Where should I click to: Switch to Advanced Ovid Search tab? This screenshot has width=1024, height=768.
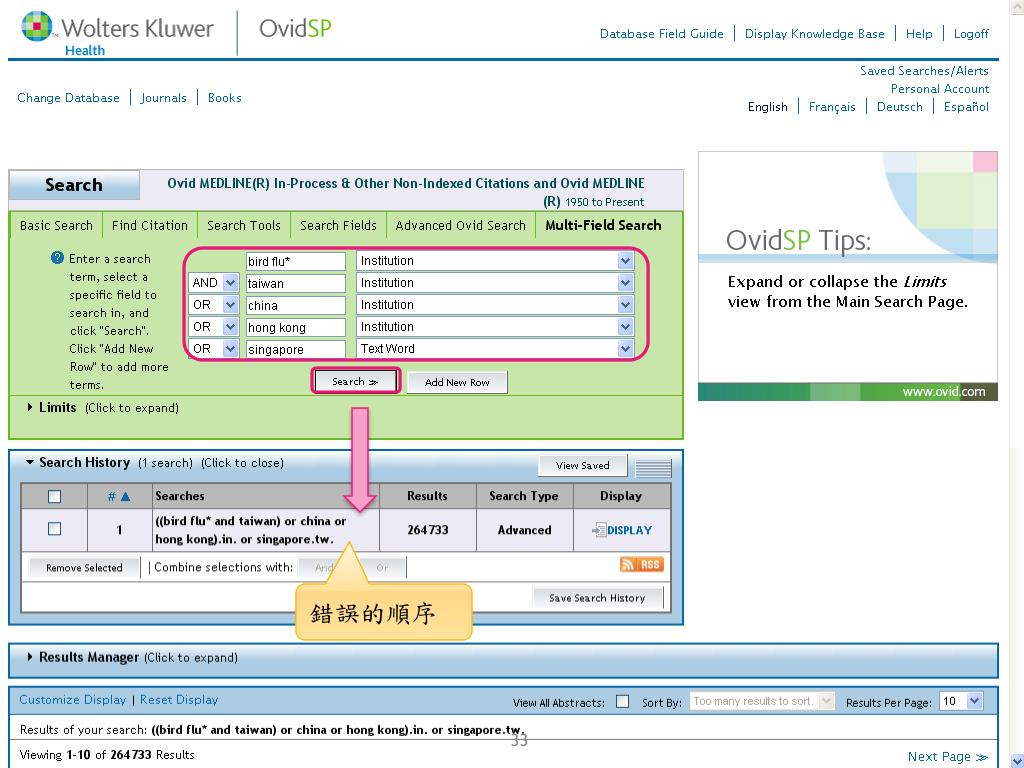[x=460, y=225]
